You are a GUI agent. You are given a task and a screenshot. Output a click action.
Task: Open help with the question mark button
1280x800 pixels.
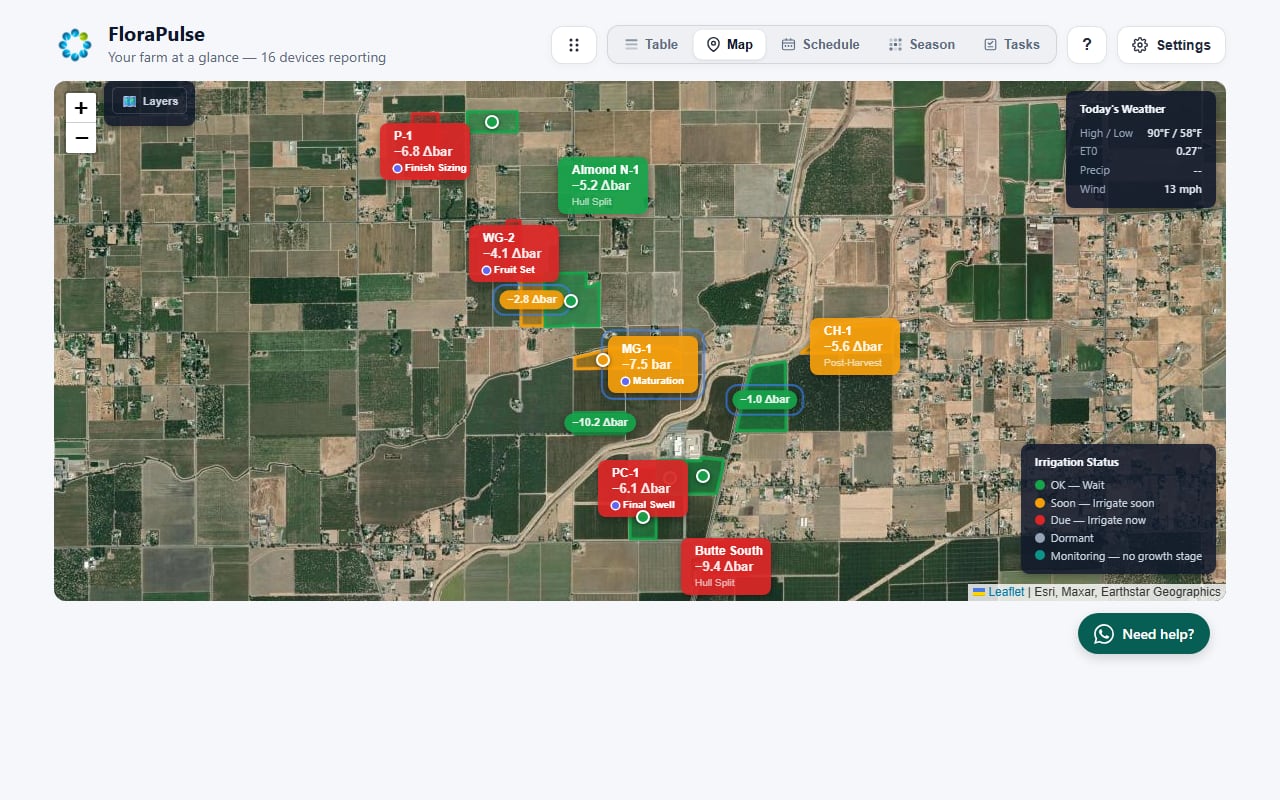click(1087, 45)
